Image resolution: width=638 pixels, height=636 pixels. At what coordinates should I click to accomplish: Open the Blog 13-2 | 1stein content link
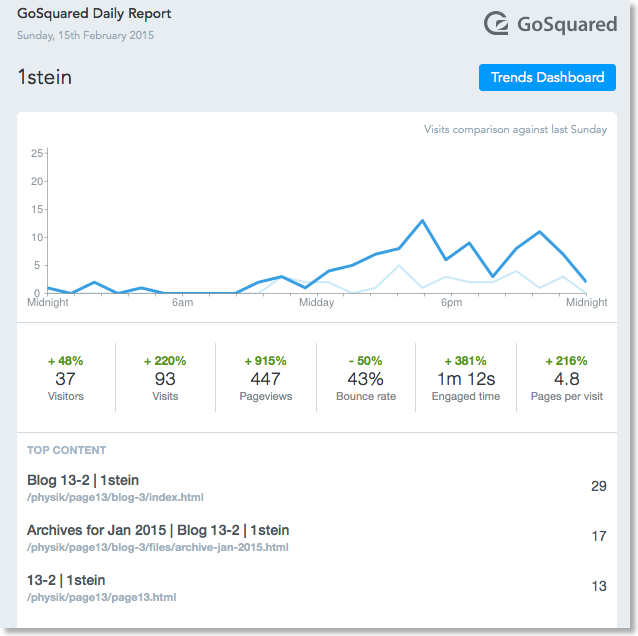tap(83, 480)
